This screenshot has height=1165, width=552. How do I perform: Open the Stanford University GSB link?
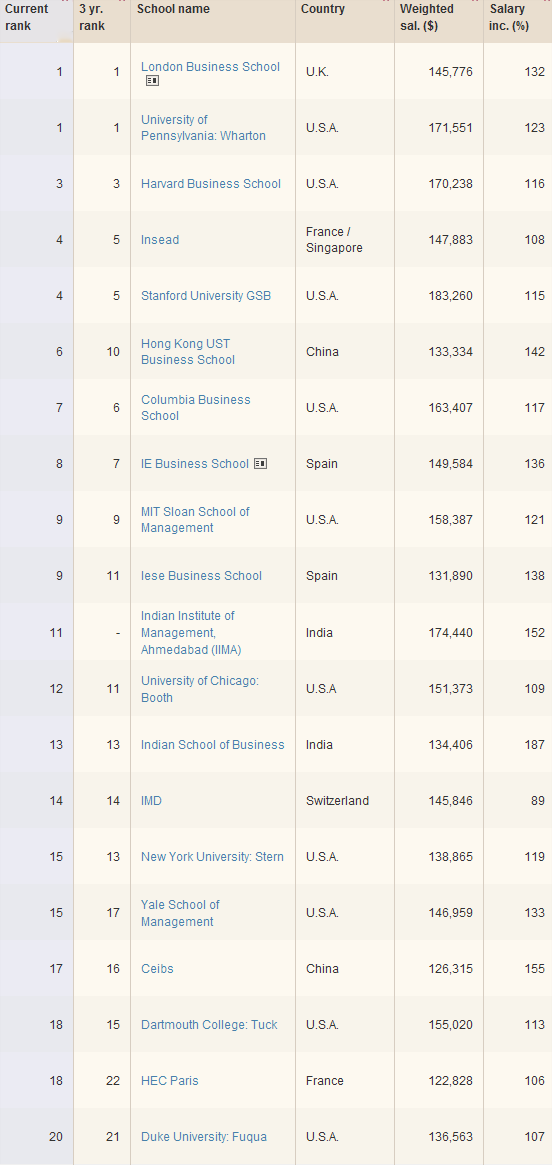pyautogui.click(x=206, y=296)
